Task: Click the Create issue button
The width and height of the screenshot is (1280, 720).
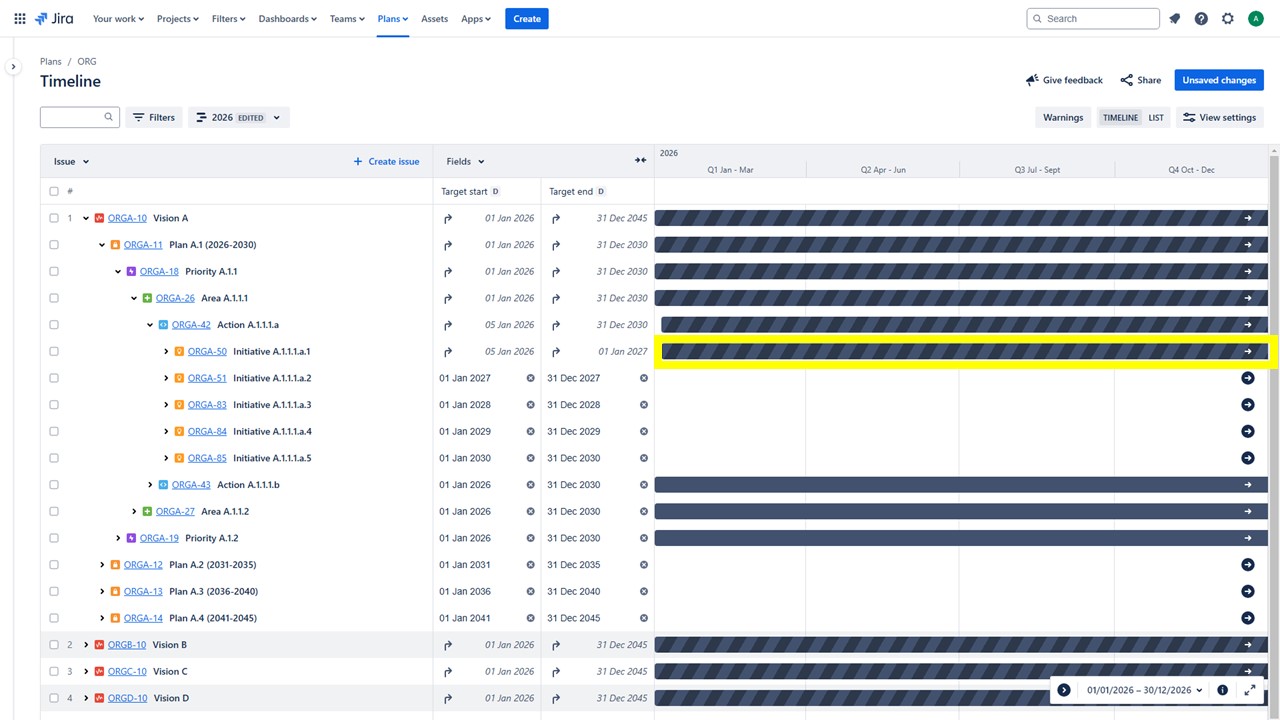Action: (386, 161)
